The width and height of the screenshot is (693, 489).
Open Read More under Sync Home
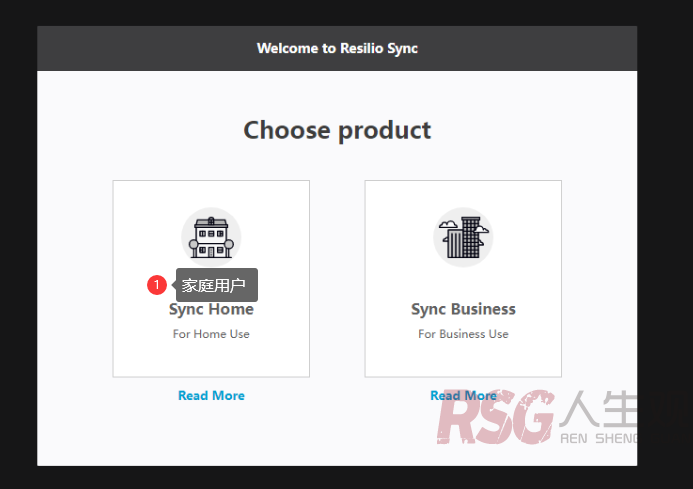[x=211, y=395]
